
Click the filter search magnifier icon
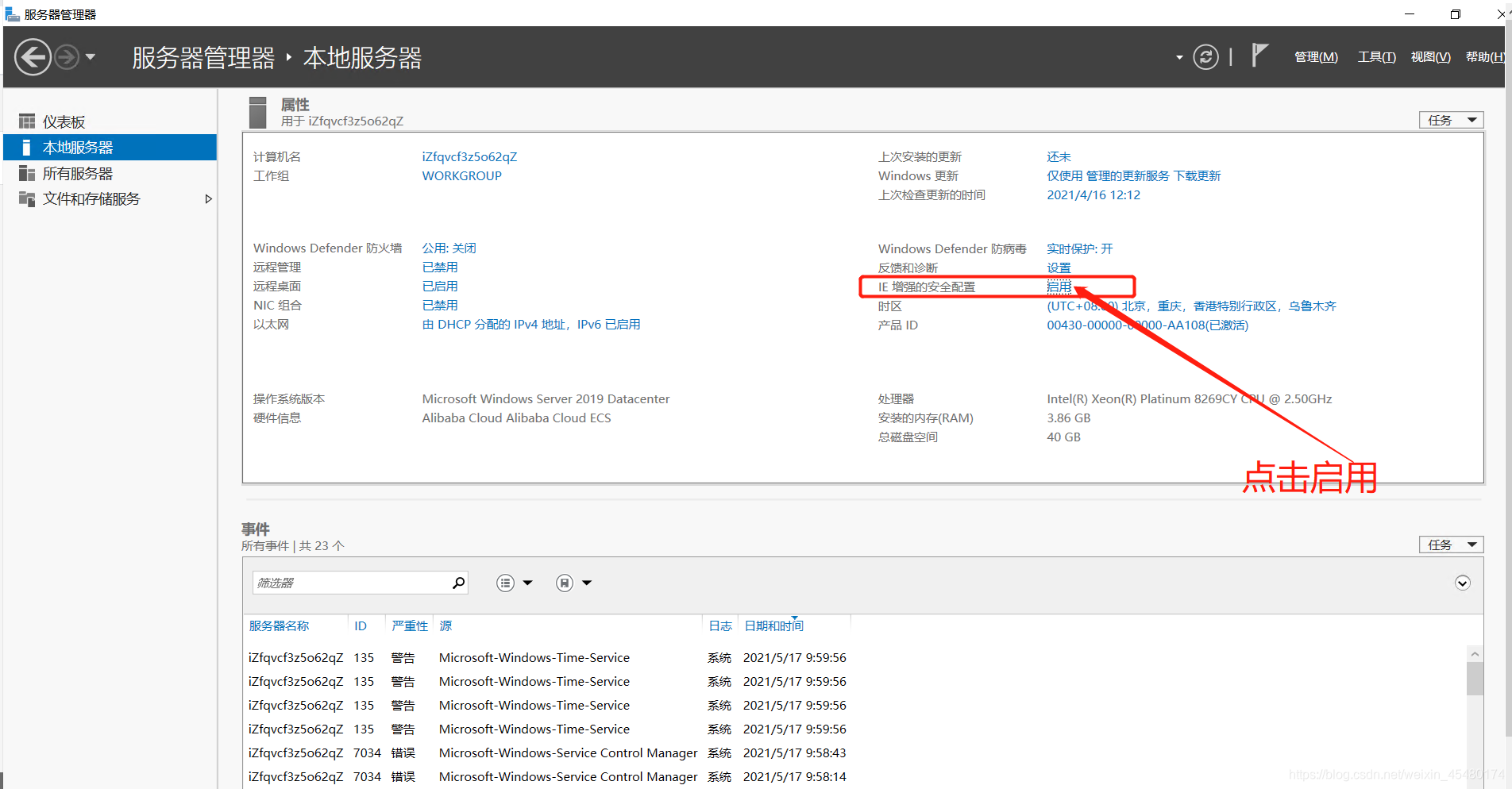coord(458,583)
